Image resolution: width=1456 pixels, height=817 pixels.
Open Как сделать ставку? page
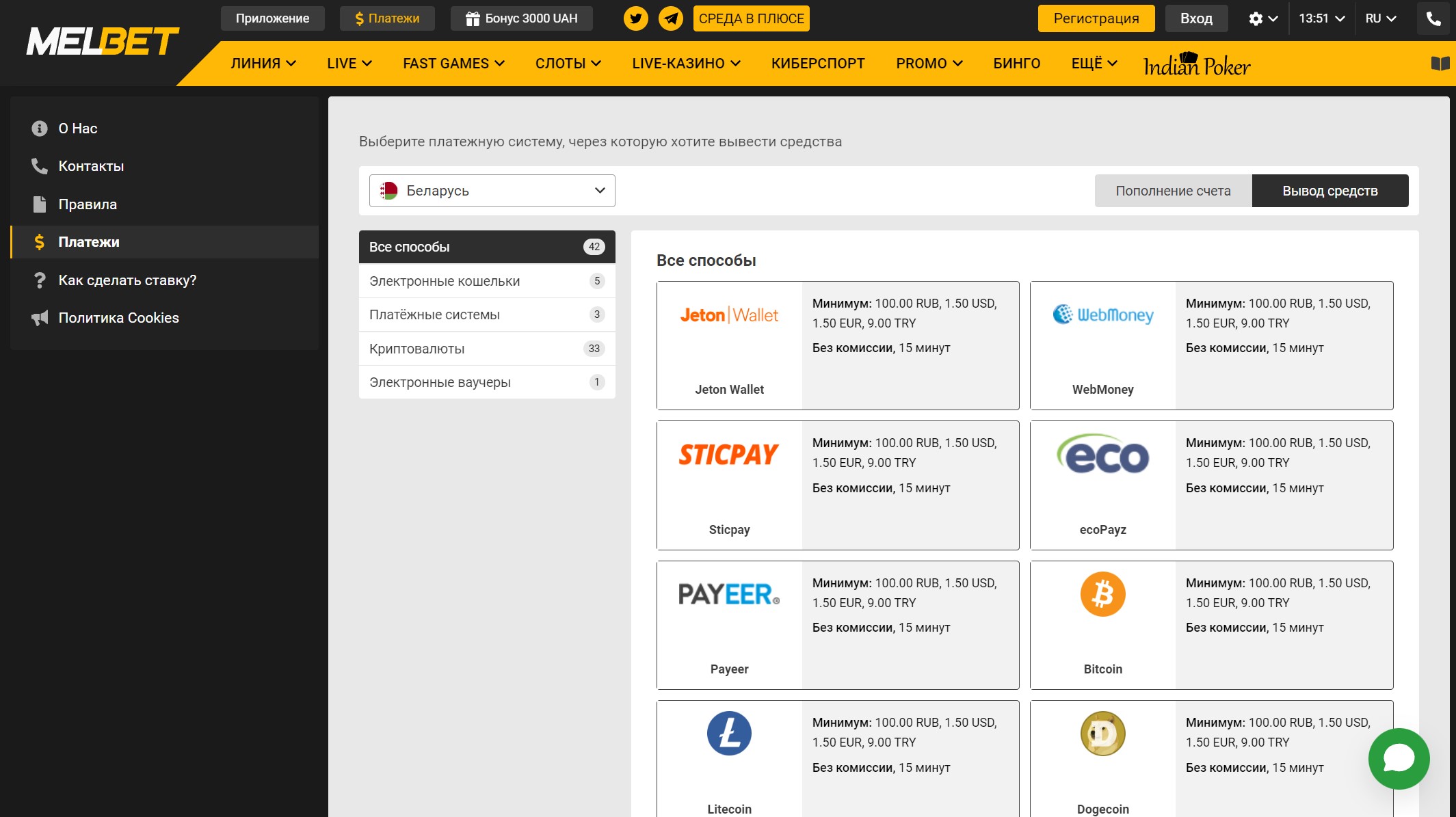click(x=164, y=280)
